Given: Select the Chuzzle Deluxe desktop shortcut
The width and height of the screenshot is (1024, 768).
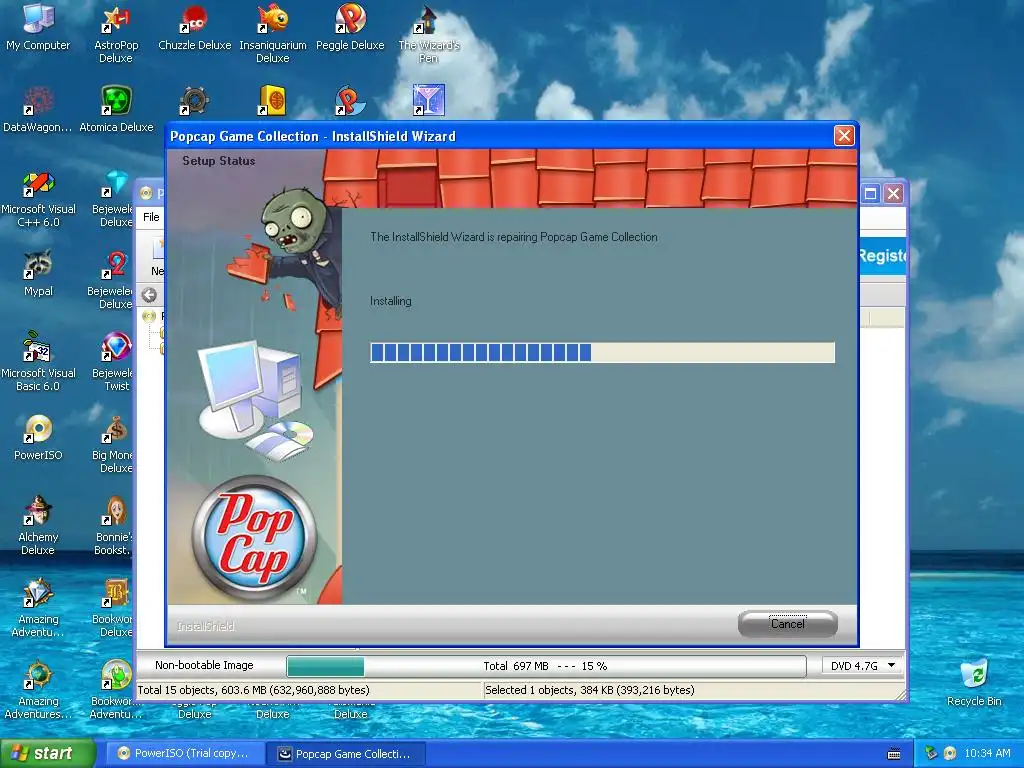Looking at the screenshot, I should pos(195,27).
